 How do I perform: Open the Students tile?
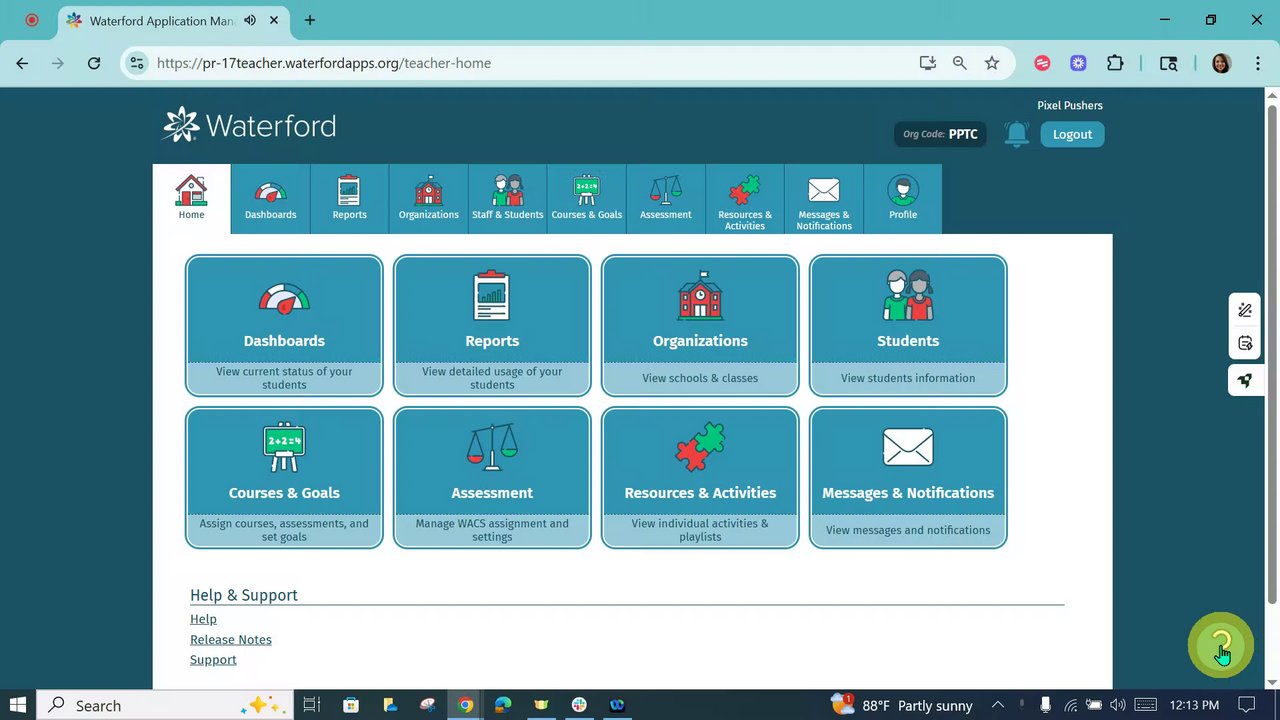pos(908,326)
